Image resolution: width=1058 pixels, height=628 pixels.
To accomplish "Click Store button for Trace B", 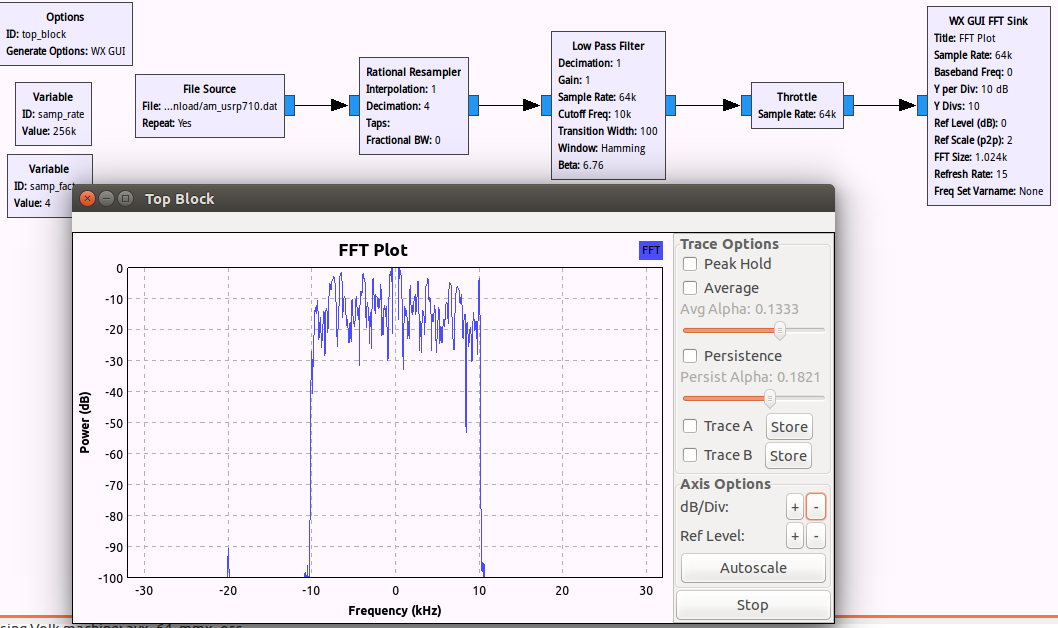I will pyautogui.click(x=788, y=456).
